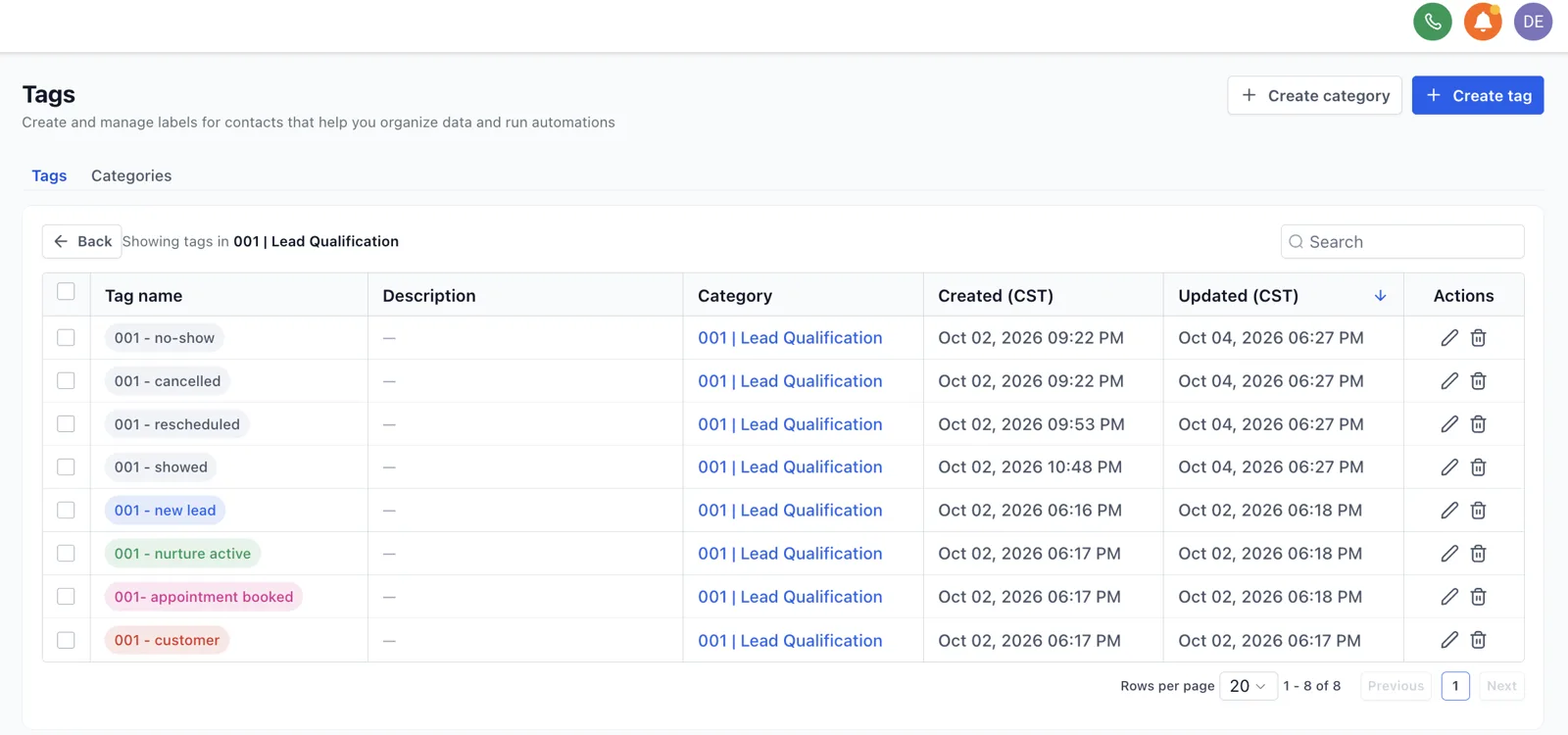The width and height of the screenshot is (1568, 735).
Task: Open category link in '001 - new lead' row
Action: pyautogui.click(x=790, y=511)
